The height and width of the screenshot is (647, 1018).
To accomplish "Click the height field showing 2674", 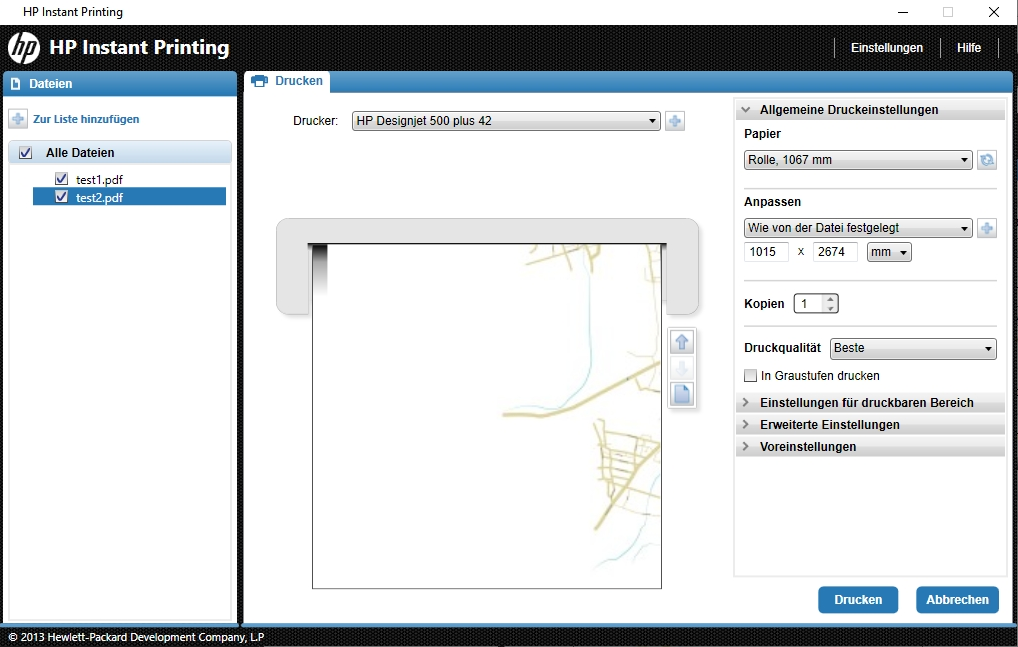I will [x=835, y=252].
